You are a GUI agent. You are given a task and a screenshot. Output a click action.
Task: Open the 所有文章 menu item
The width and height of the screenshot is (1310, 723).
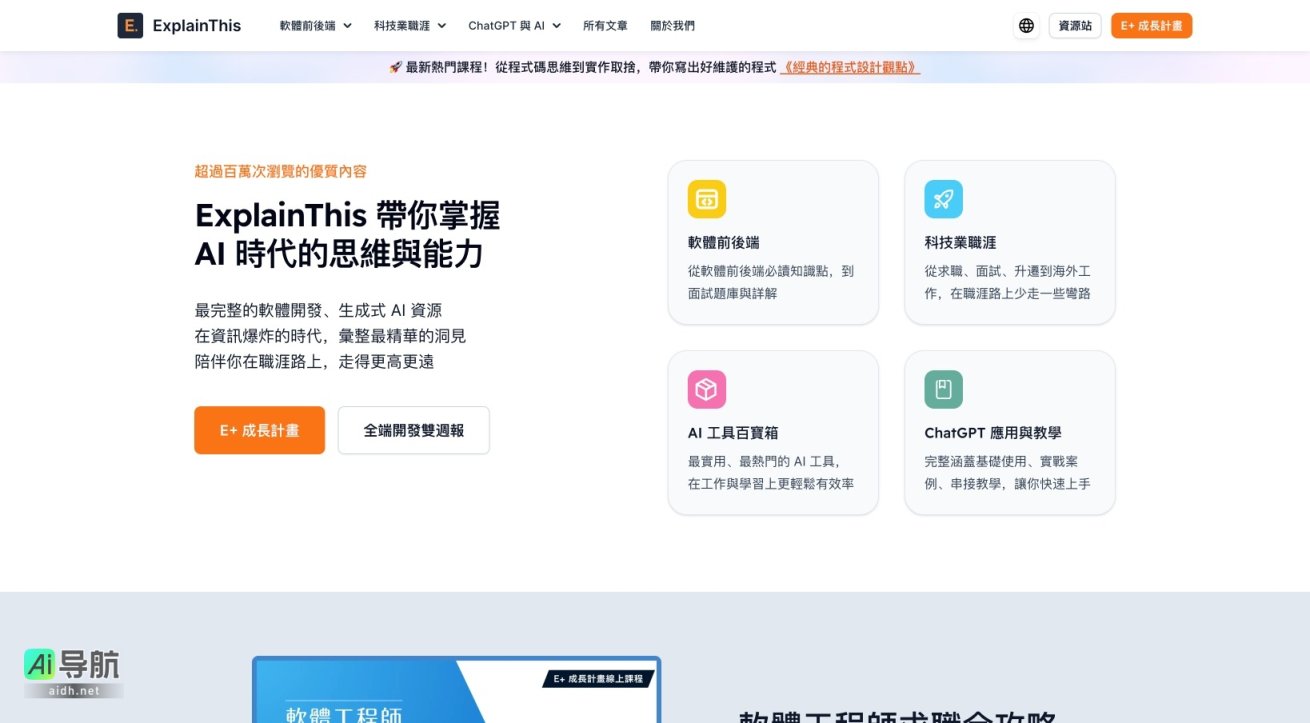click(606, 25)
